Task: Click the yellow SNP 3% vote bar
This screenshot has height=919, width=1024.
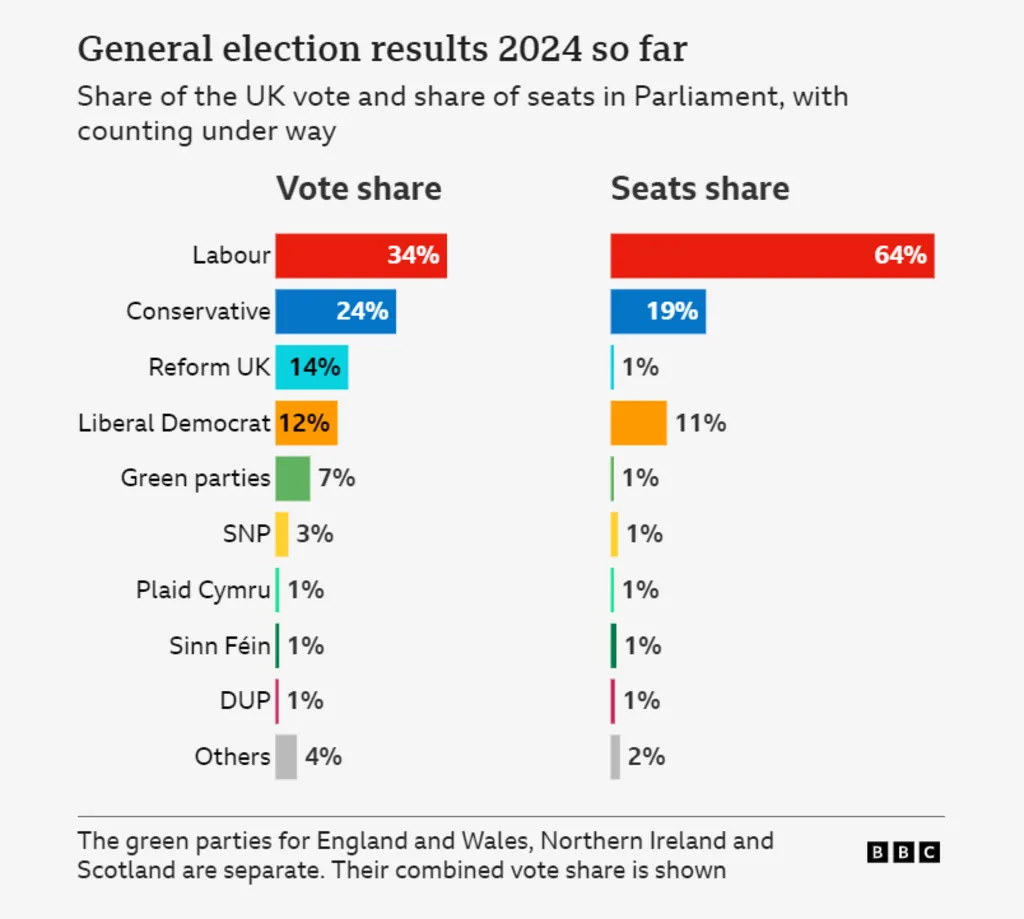Action: coord(282,534)
